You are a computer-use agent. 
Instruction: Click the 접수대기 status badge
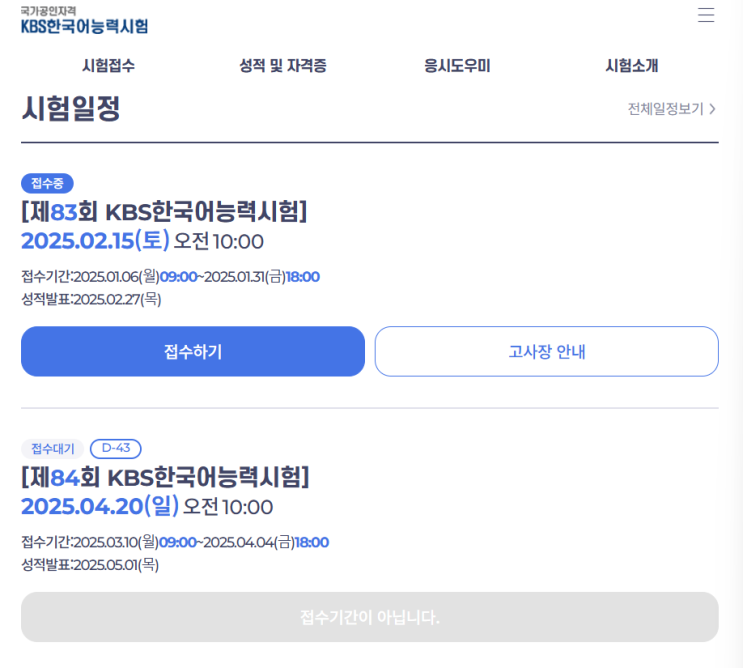52,448
